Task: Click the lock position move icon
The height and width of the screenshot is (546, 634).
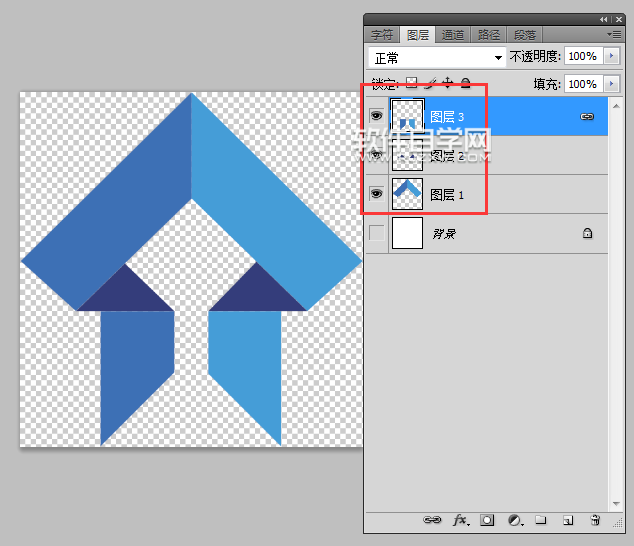Action: tap(448, 84)
